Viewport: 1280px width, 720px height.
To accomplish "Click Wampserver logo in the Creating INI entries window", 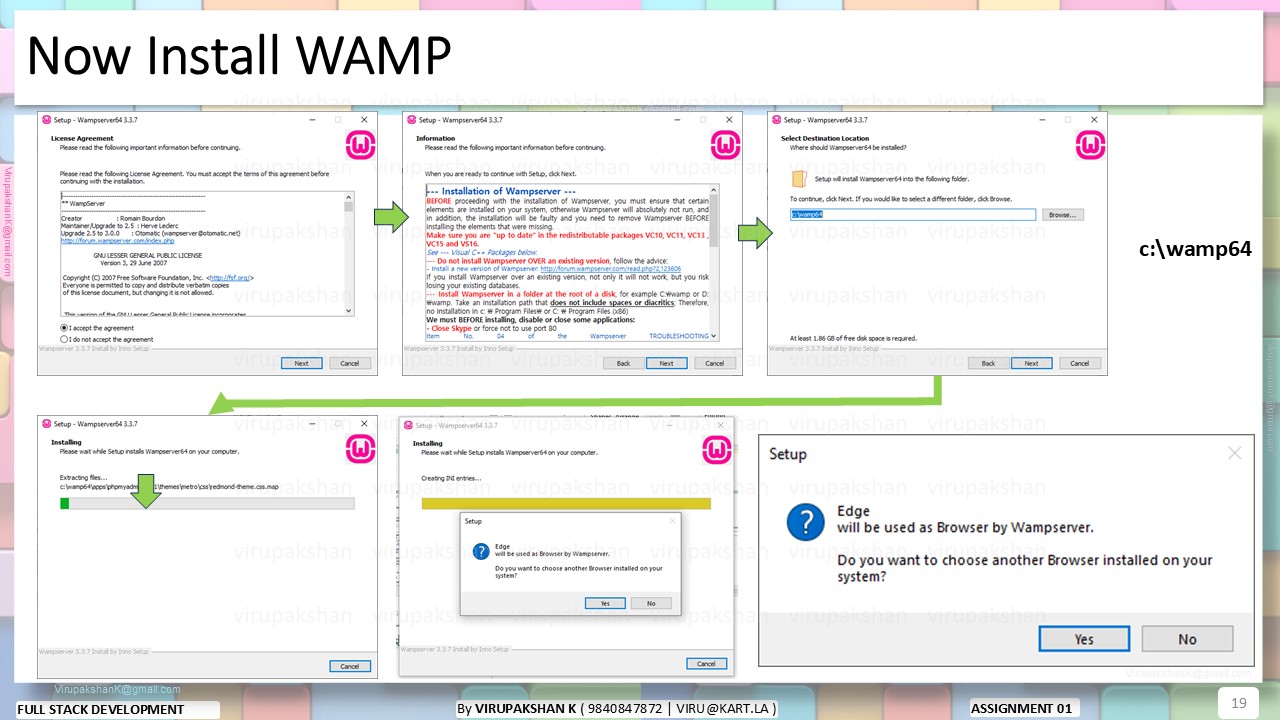I will [717, 450].
